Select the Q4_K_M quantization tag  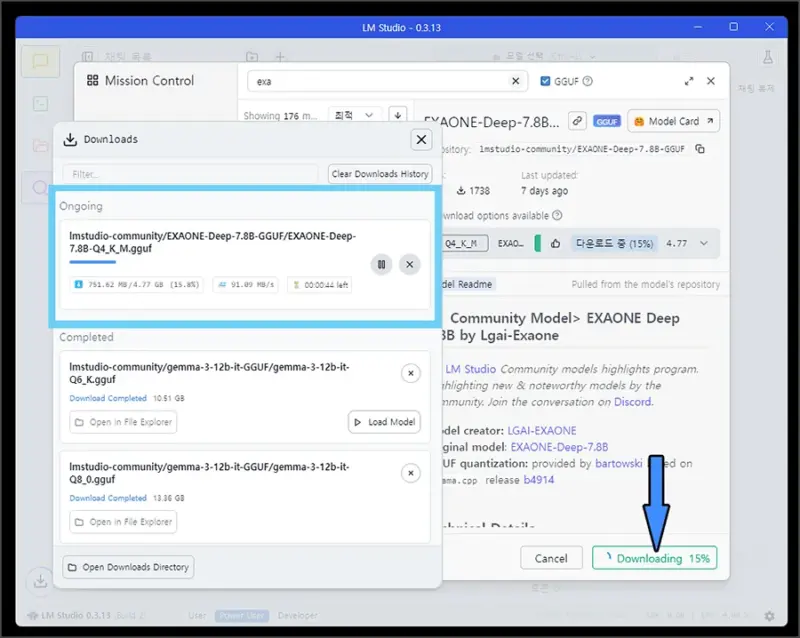(463, 243)
